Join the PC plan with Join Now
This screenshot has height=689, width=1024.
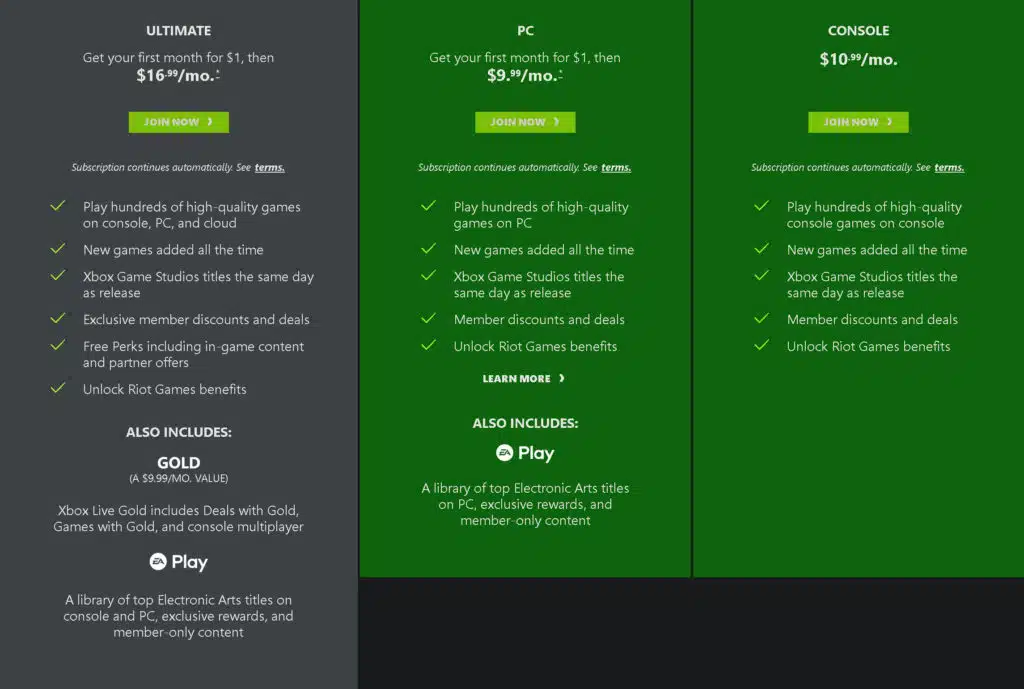click(525, 122)
